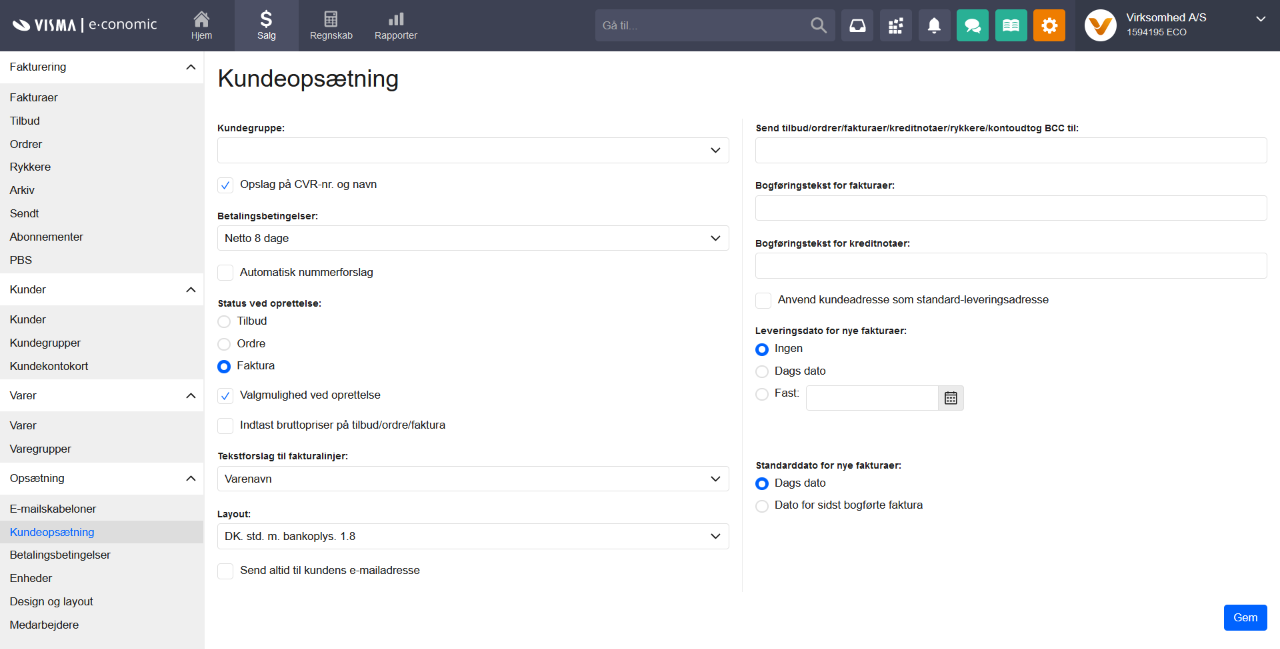The image size is (1280, 649).
Task: Click the search magnifier icon
Action: 818,26
